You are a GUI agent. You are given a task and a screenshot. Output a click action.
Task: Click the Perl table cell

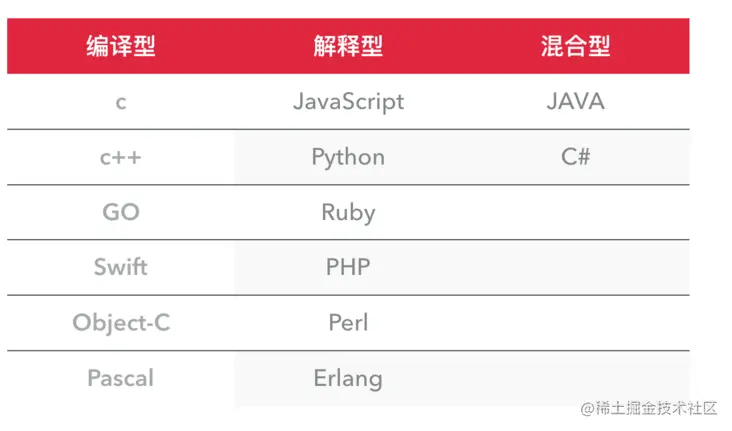(x=348, y=323)
